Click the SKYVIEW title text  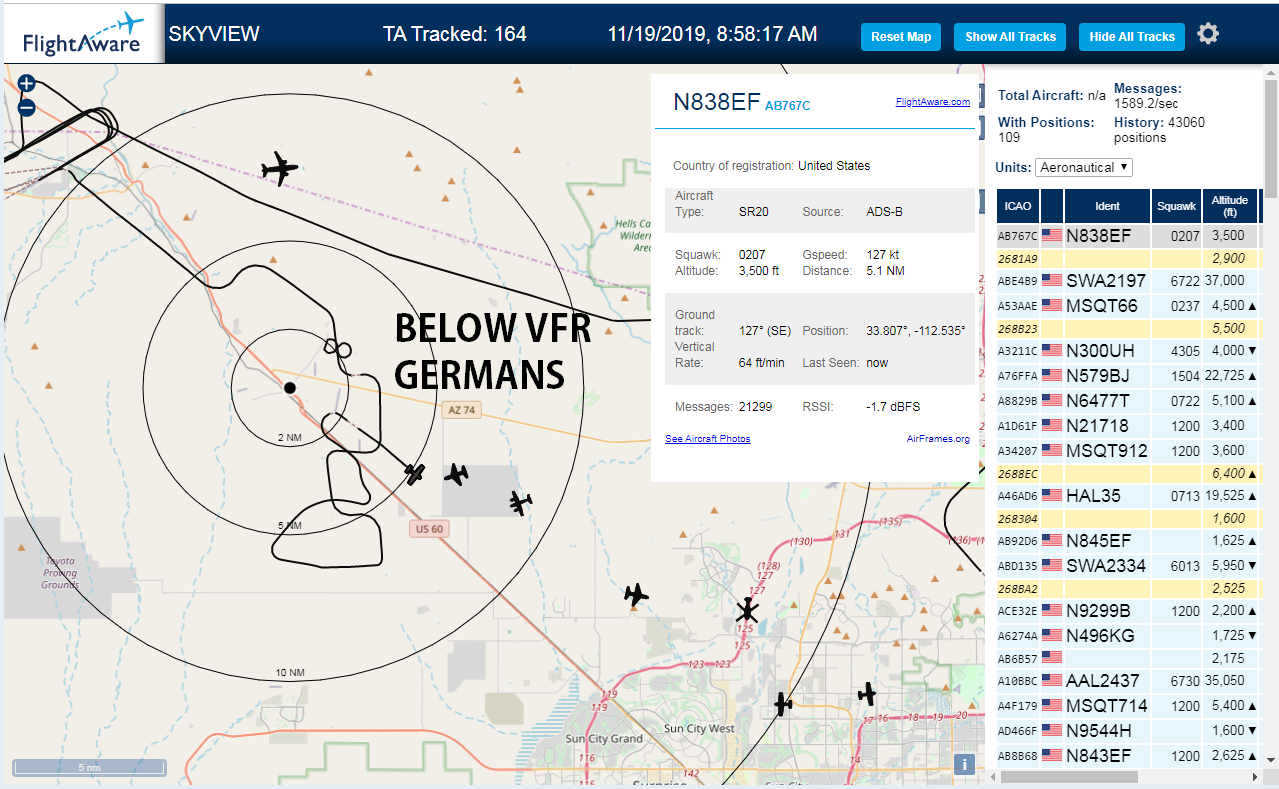(x=214, y=34)
